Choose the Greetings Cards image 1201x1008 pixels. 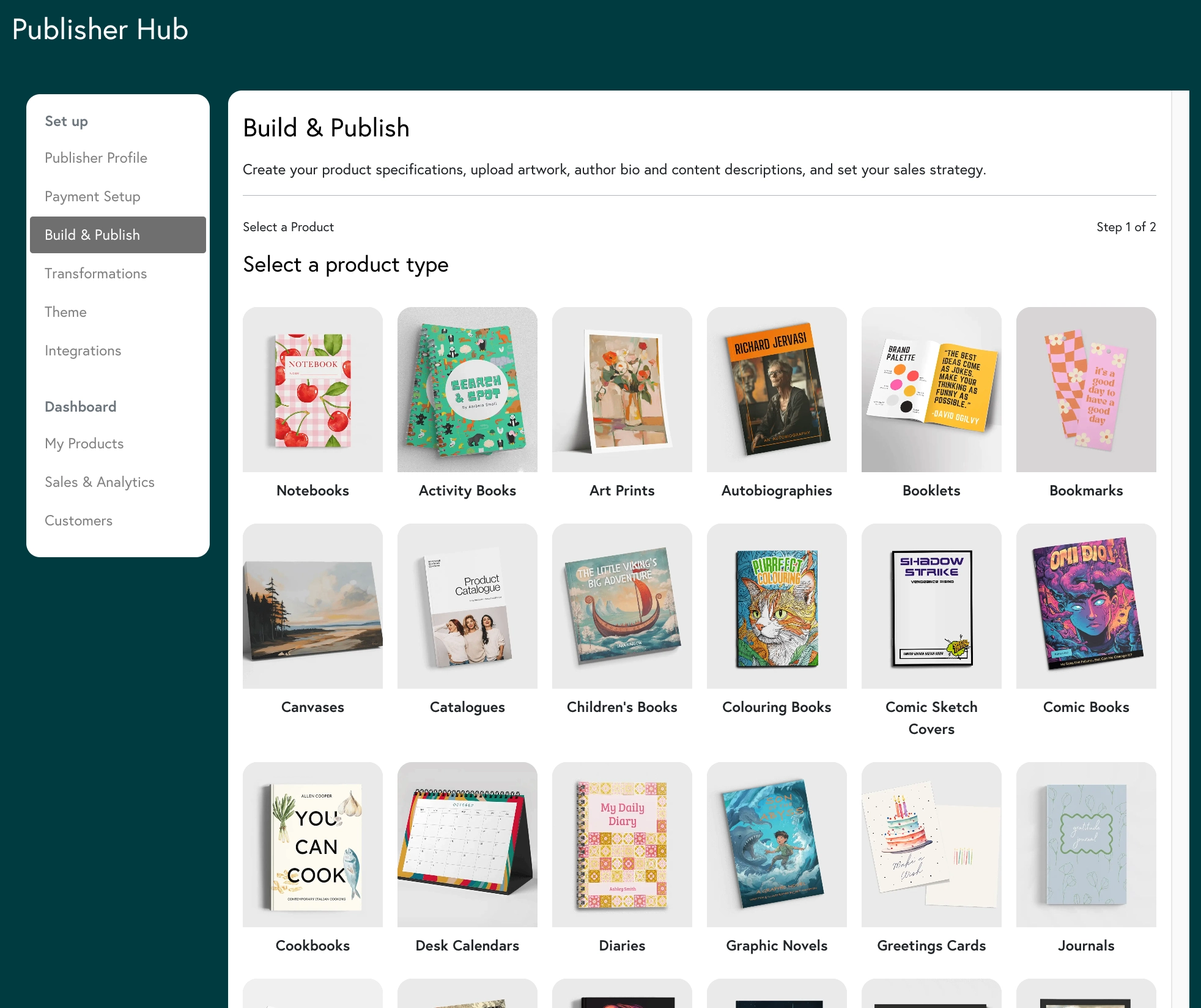click(931, 845)
